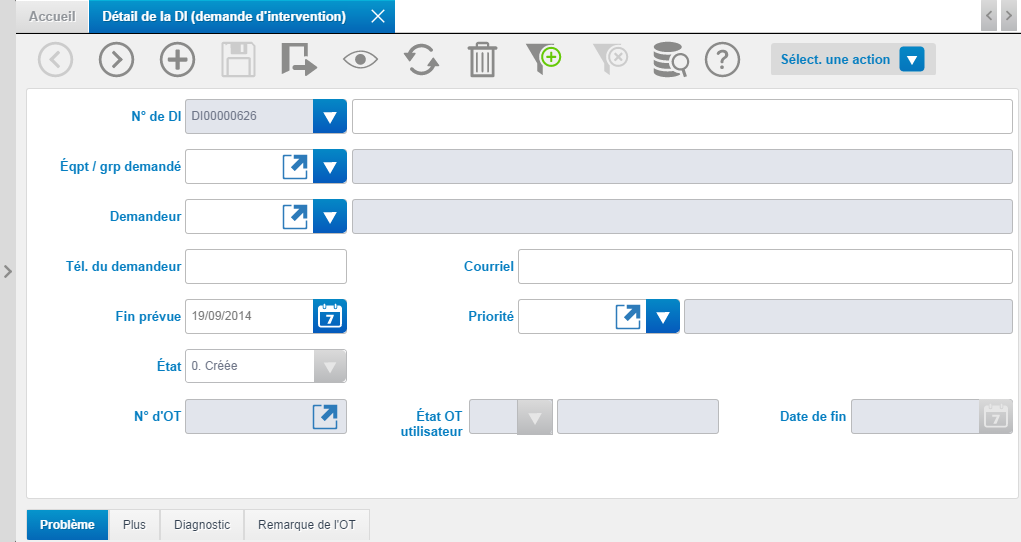Click the eye view icon
The height and width of the screenshot is (542, 1021).
[360, 60]
